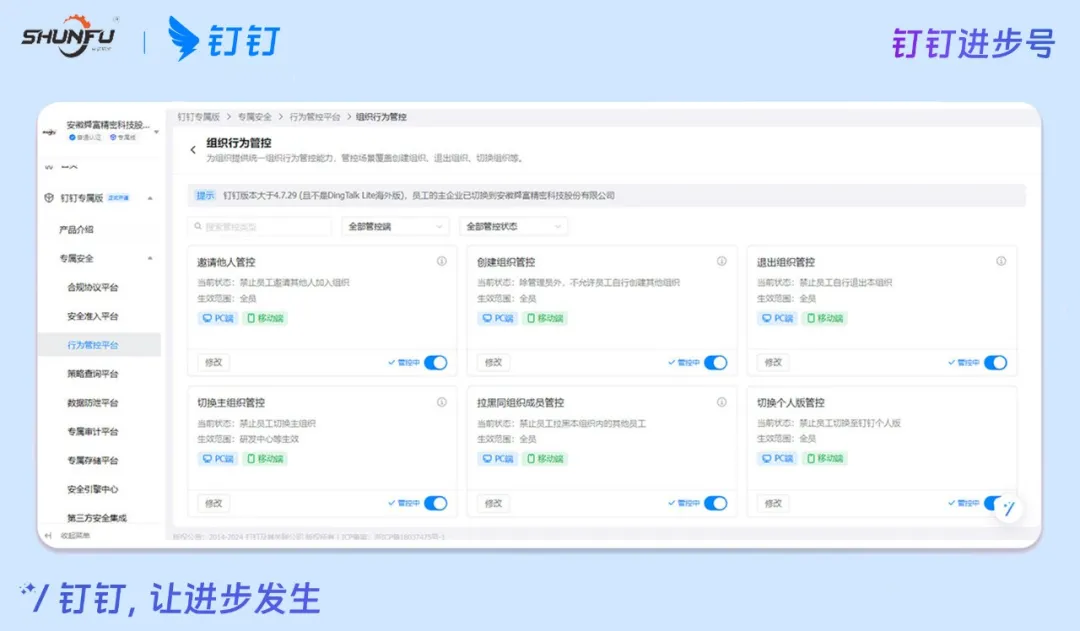Focus the 搜索管控类型 search field
This screenshot has height=631, width=1080.
coord(260,226)
